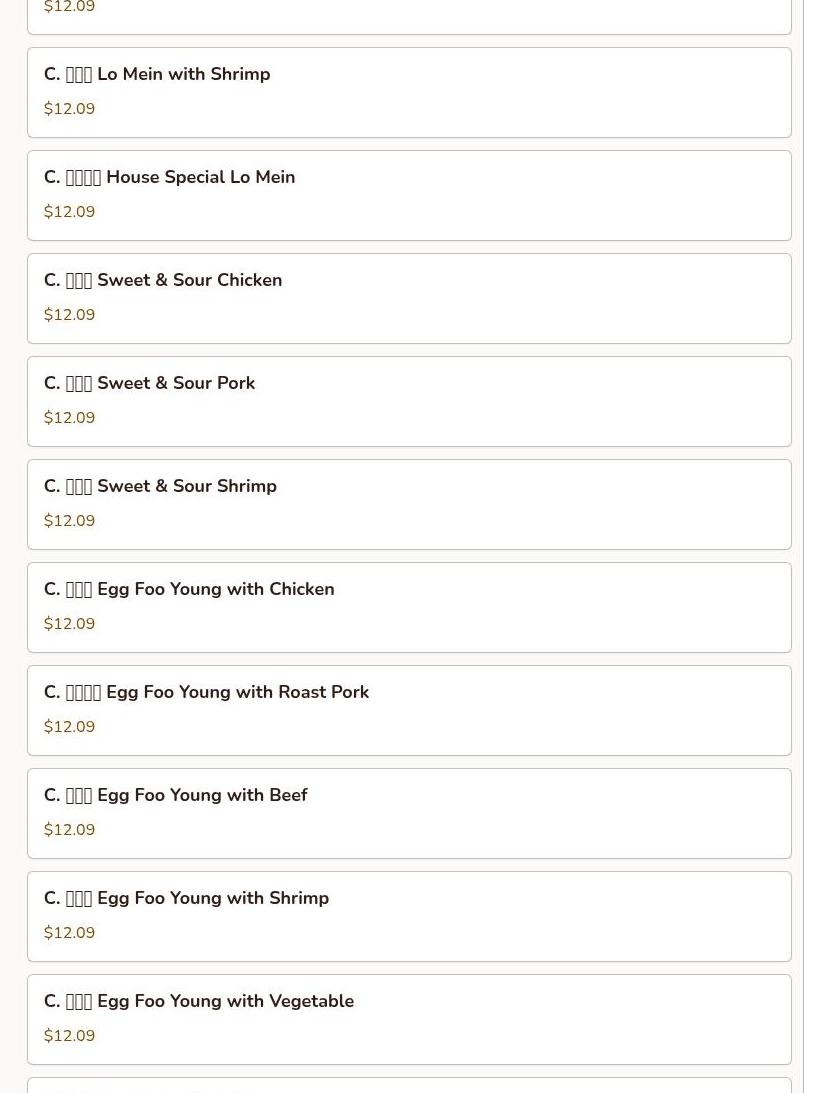The width and height of the screenshot is (824, 1093).
Task: Select Egg Foo Young with Vegetable
Action: click(x=199, y=1002)
